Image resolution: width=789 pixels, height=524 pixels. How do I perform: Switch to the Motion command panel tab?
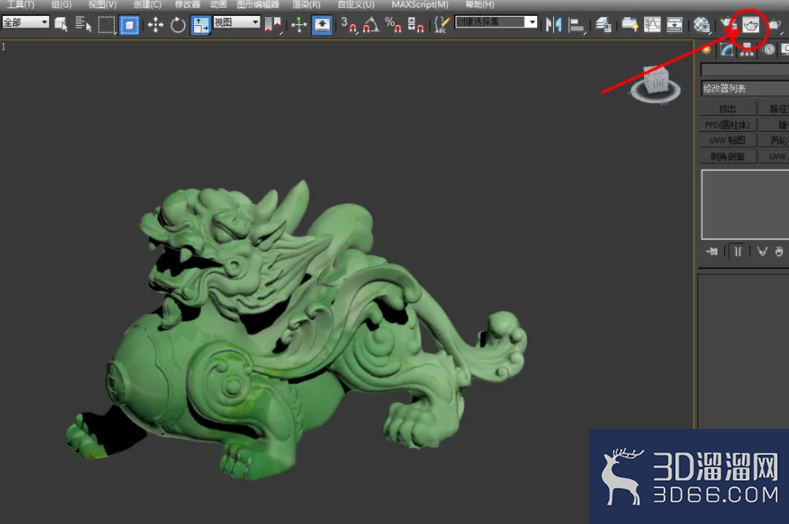pos(768,49)
